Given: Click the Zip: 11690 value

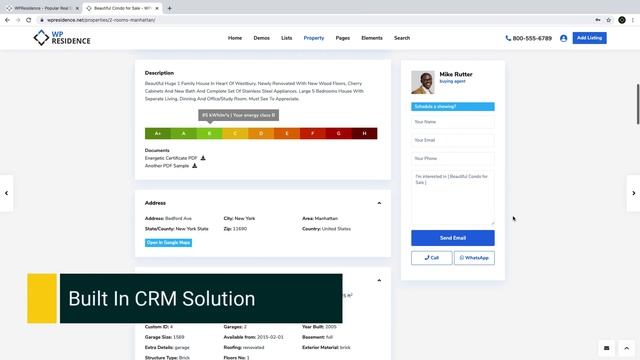Looking at the screenshot, I should pyautogui.click(x=240, y=229).
